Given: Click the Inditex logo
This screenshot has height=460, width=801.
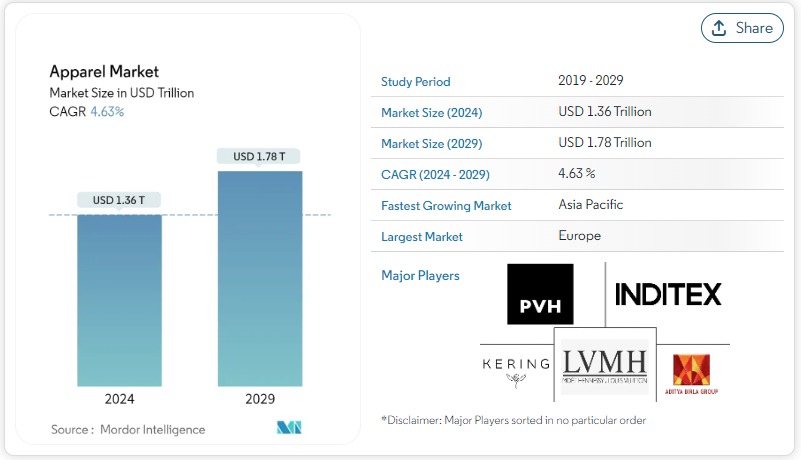Looking at the screenshot, I should (667, 294).
